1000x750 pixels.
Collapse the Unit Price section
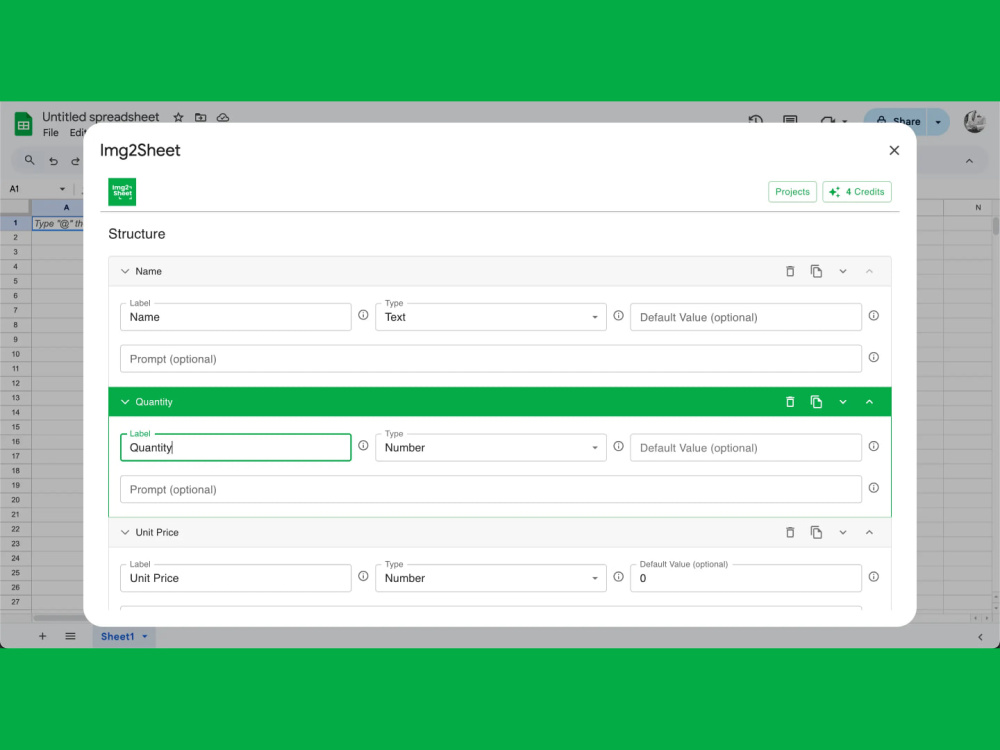pos(125,533)
